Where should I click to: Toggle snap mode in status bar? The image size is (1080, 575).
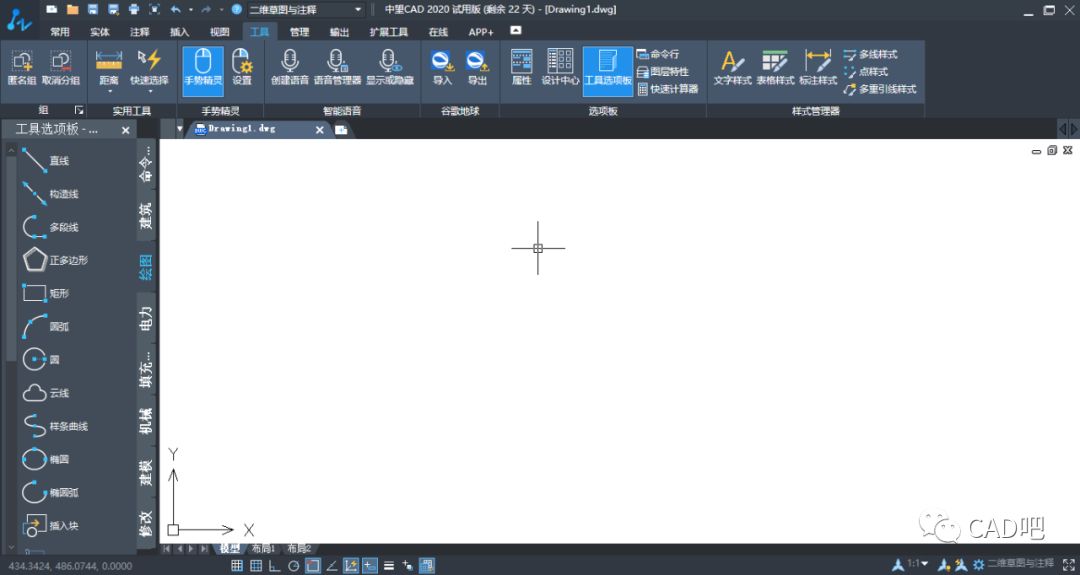click(x=236, y=566)
